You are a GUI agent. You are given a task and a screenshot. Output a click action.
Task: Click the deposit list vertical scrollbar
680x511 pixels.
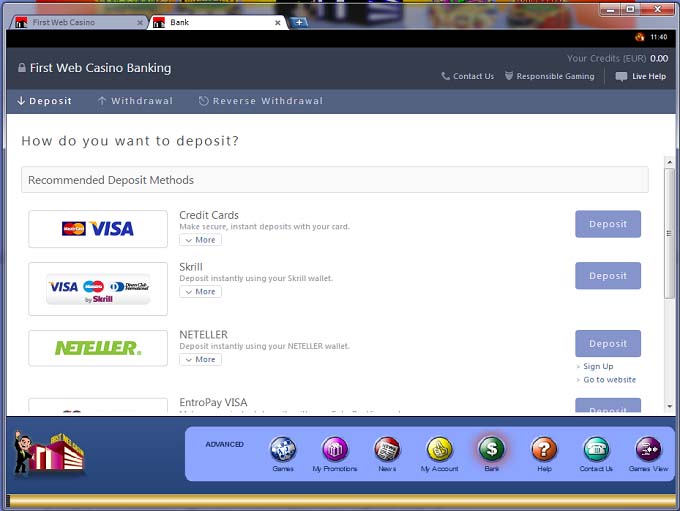point(669,230)
